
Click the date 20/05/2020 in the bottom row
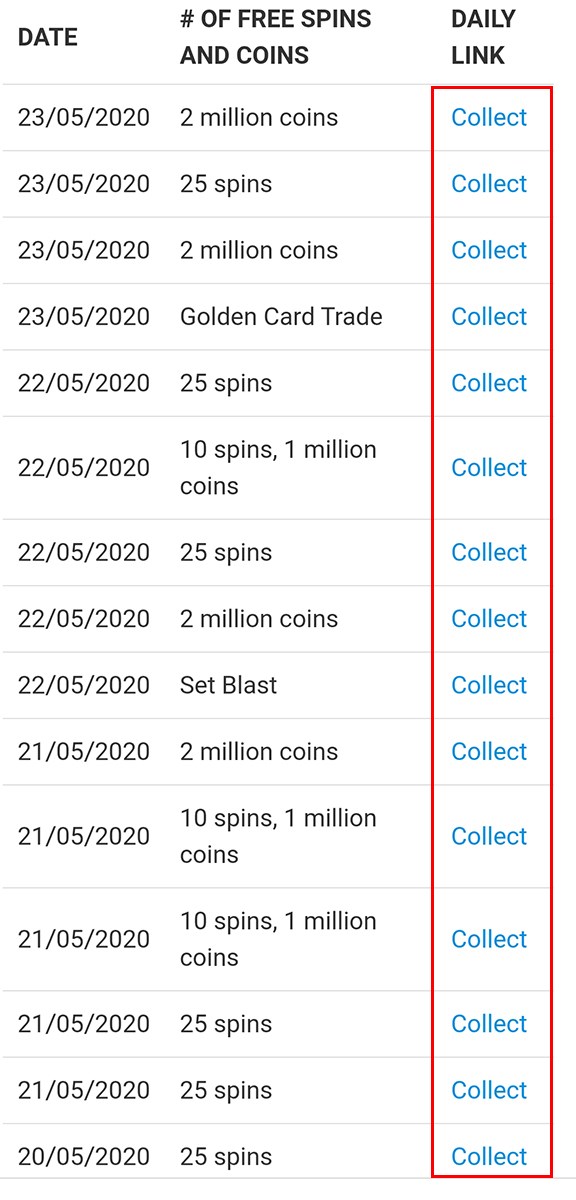84,1156
